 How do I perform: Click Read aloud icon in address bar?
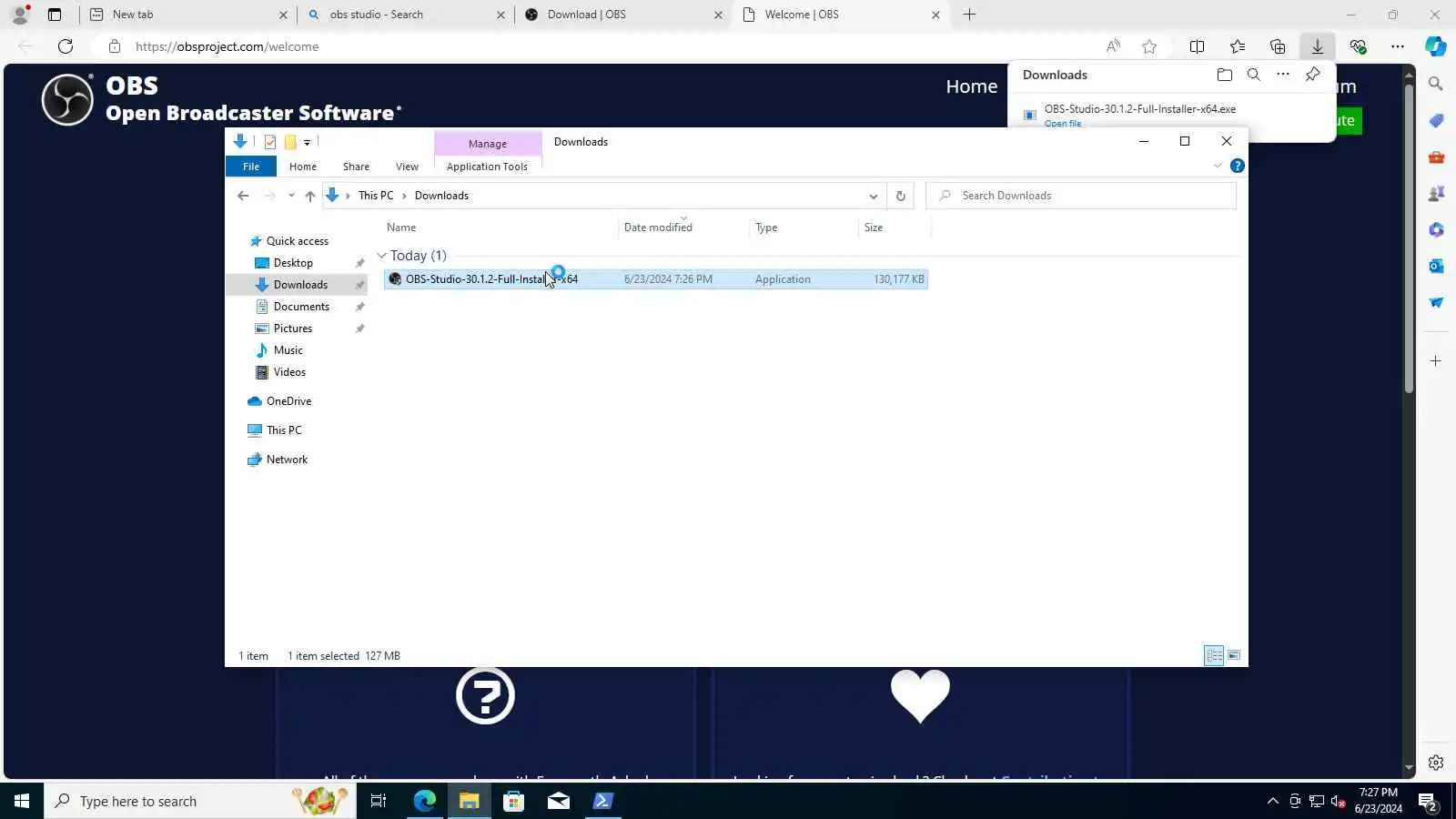coord(1113,46)
